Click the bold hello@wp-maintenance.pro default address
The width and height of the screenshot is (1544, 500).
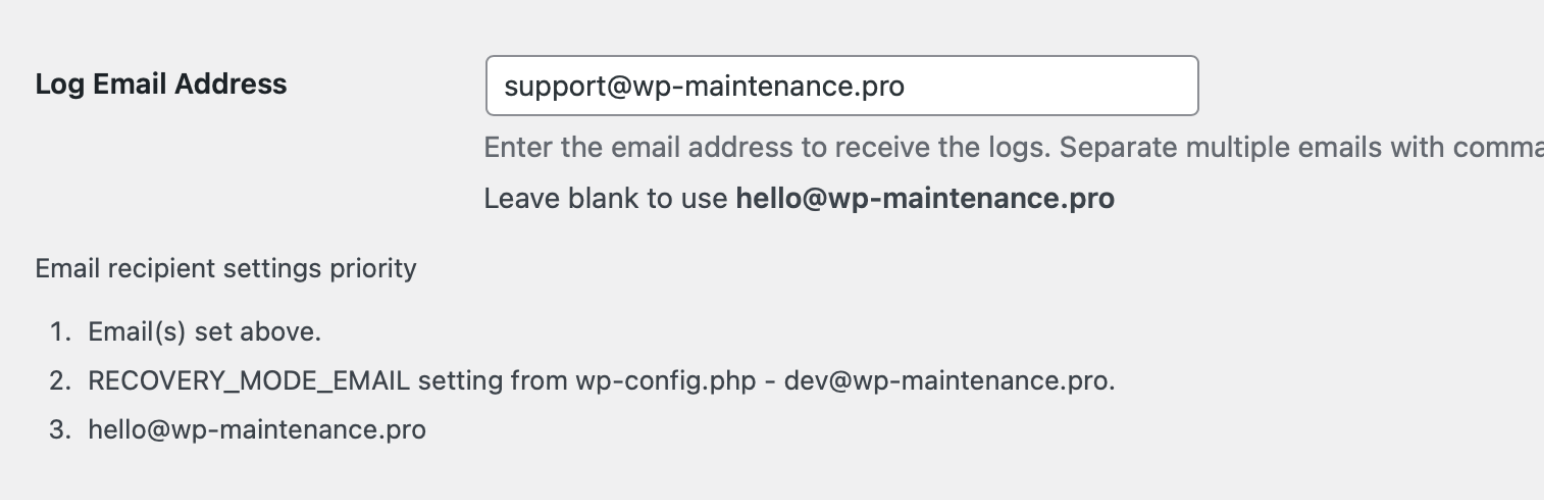click(925, 199)
